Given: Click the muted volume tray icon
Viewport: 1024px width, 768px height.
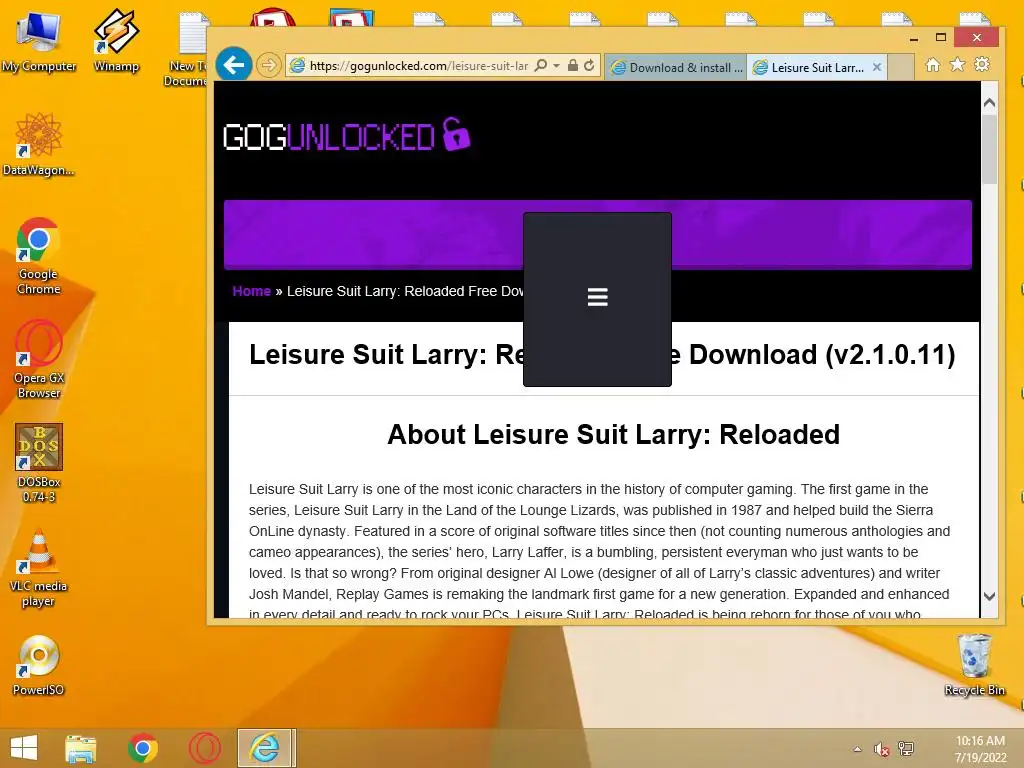Looking at the screenshot, I should [x=882, y=750].
